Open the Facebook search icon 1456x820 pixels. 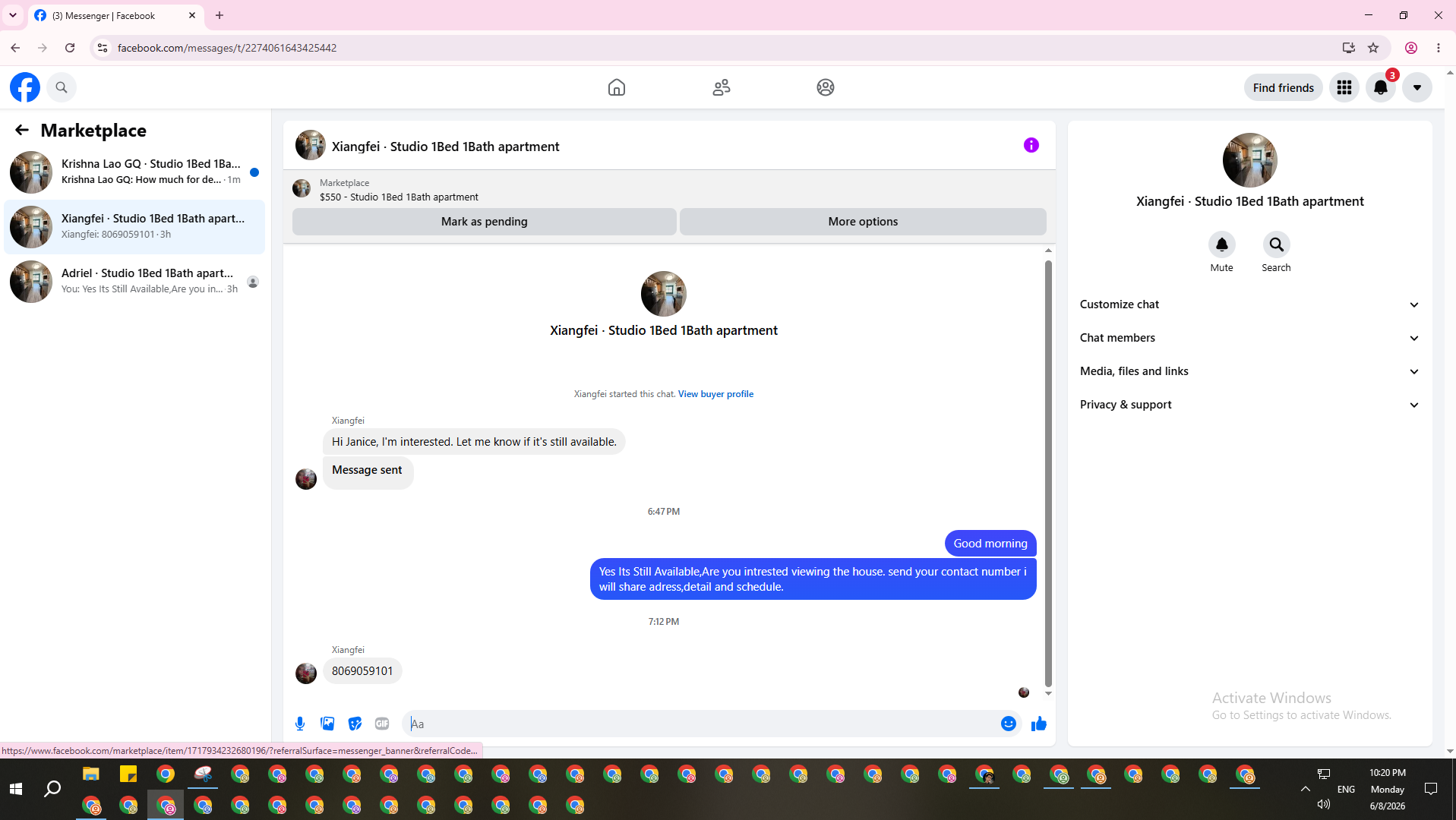point(62,87)
